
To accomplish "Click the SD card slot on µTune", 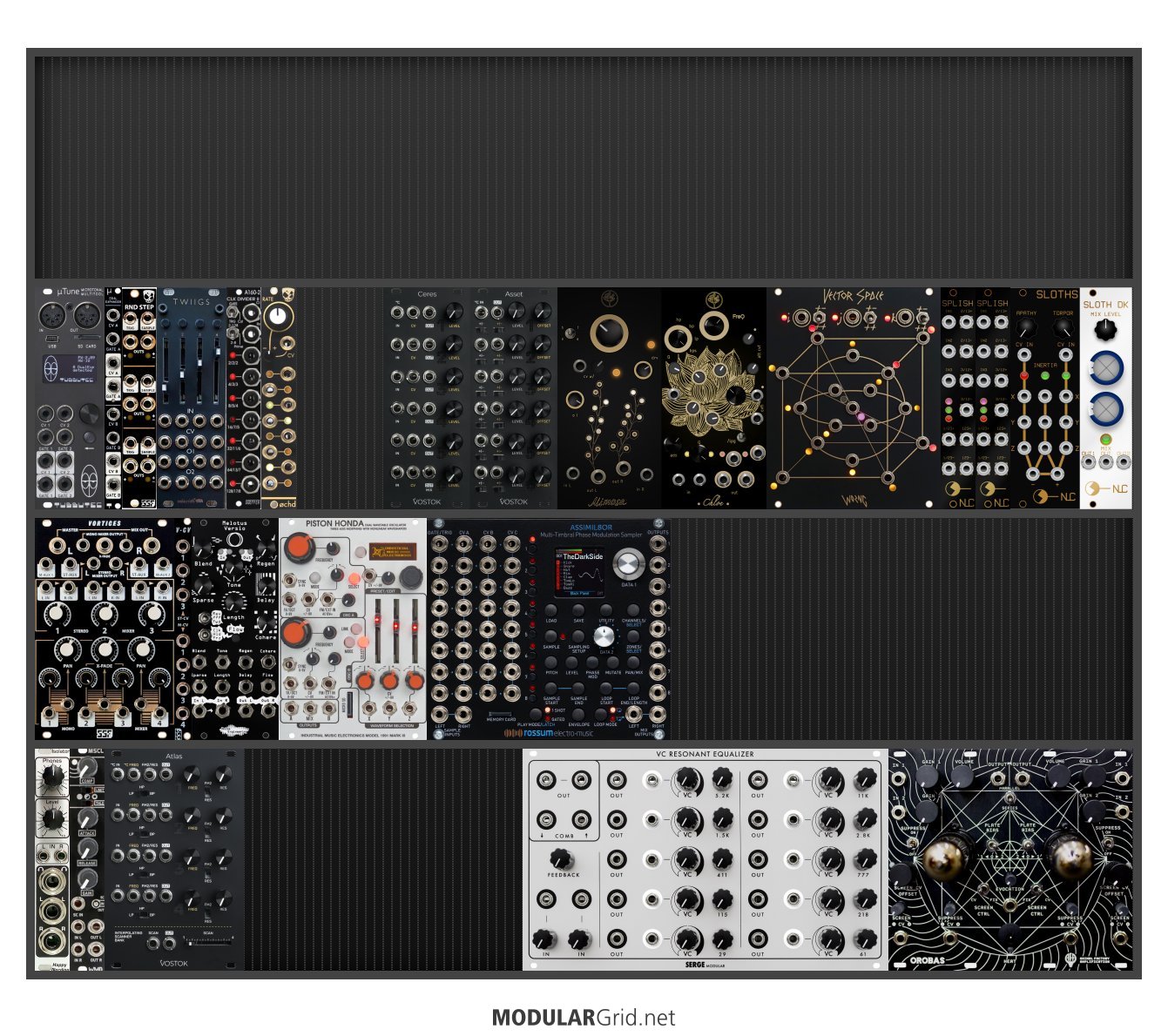I will [86, 338].
